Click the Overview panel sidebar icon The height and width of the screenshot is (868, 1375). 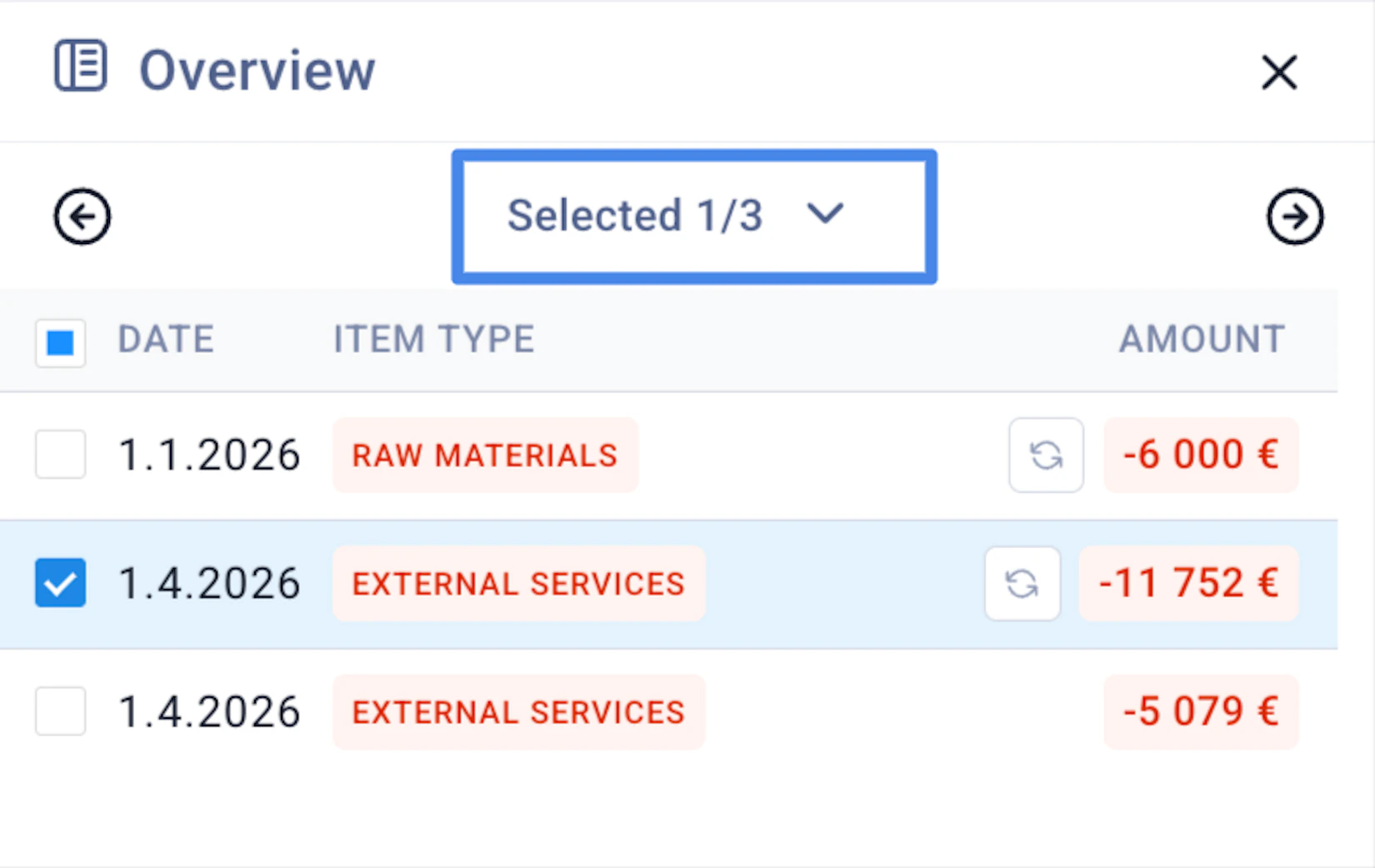(x=80, y=66)
